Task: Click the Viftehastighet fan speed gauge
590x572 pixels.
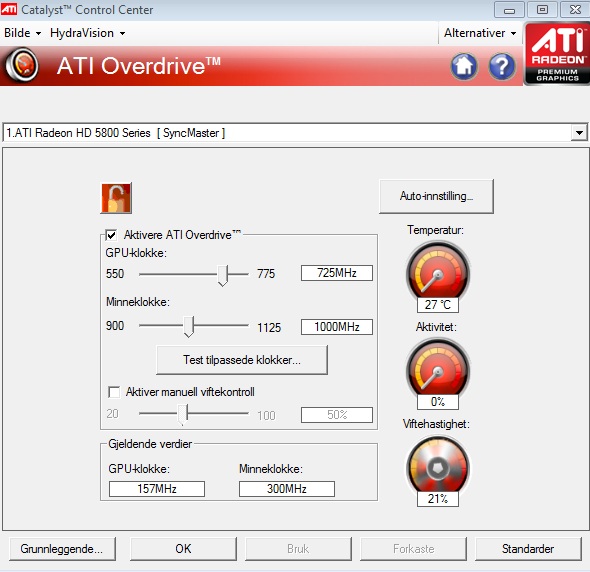Action: coord(438,467)
